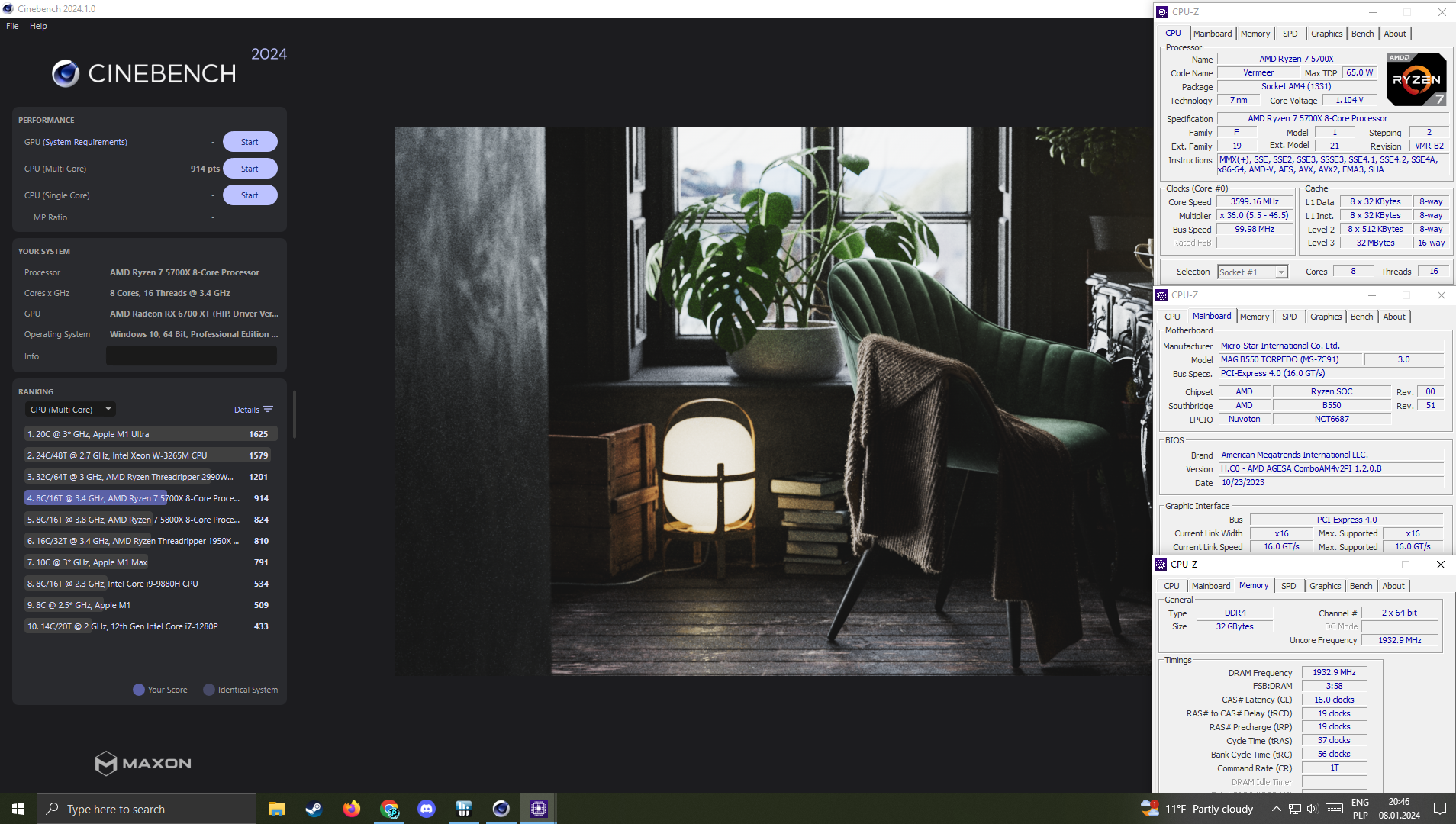This screenshot has width=1456, height=824.
Task: Open the touch keyboard tray icon
Action: [x=1334, y=809]
